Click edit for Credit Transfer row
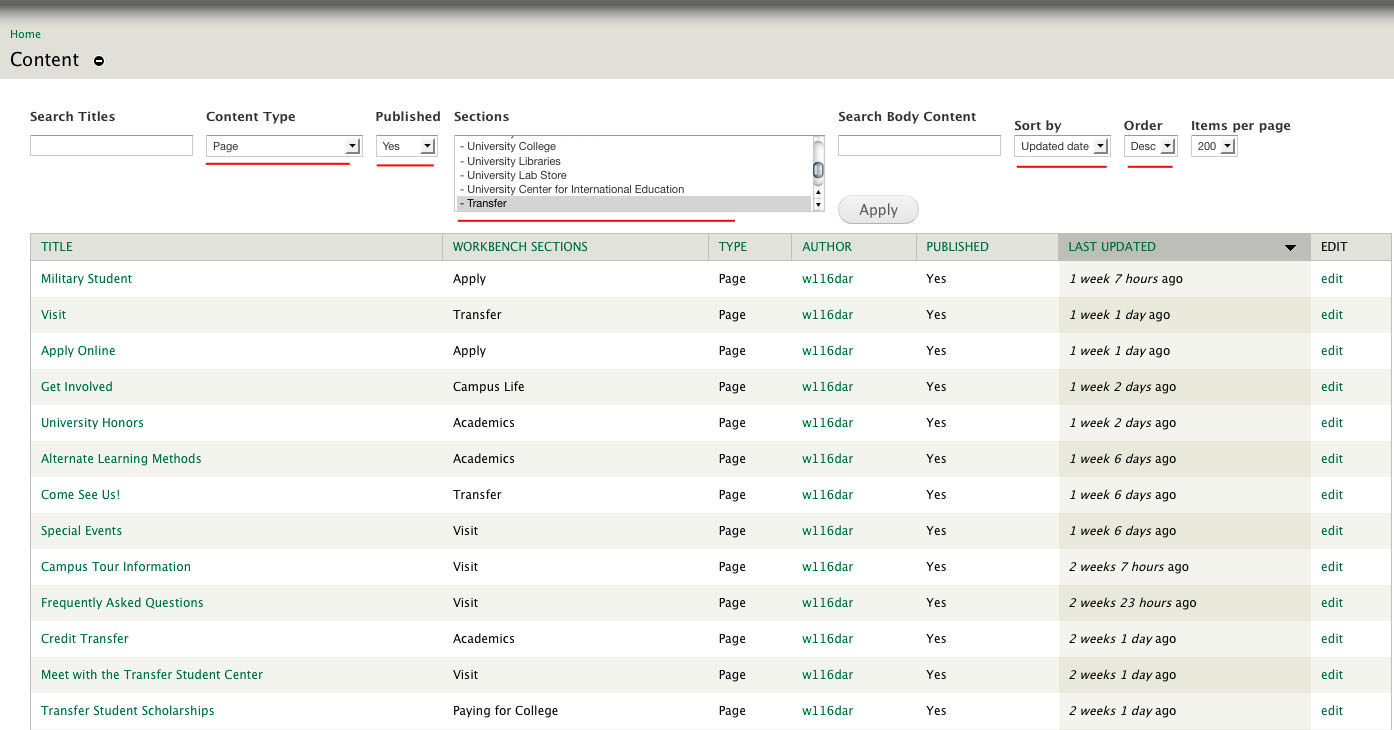Image resolution: width=1394 pixels, height=730 pixels. (1331, 639)
